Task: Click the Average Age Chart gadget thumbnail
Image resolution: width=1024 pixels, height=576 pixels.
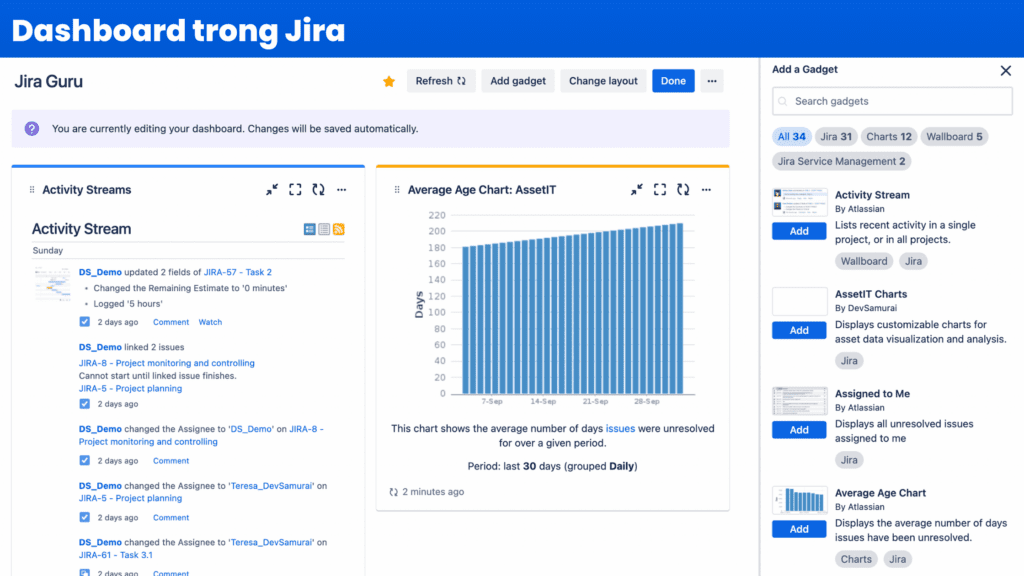Action: tap(799, 500)
